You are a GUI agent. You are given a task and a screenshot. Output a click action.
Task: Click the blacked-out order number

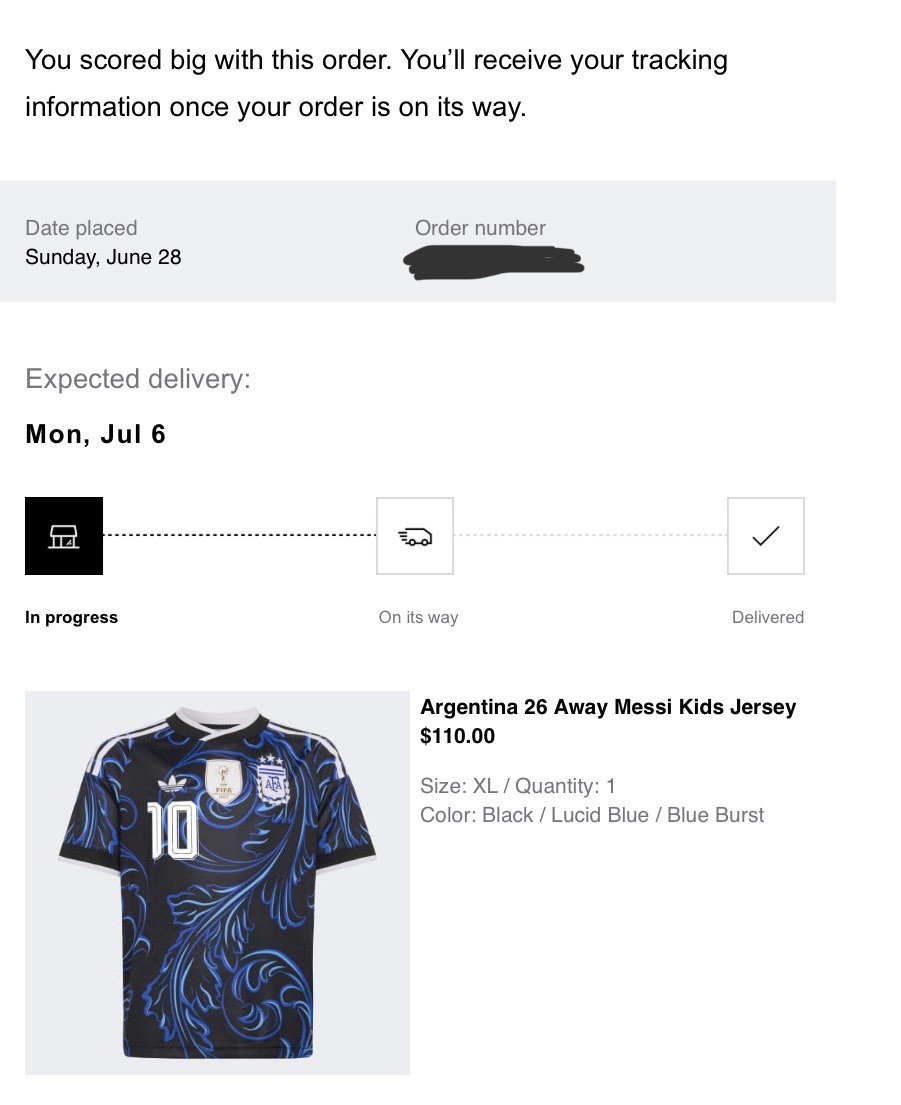click(494, 263)
